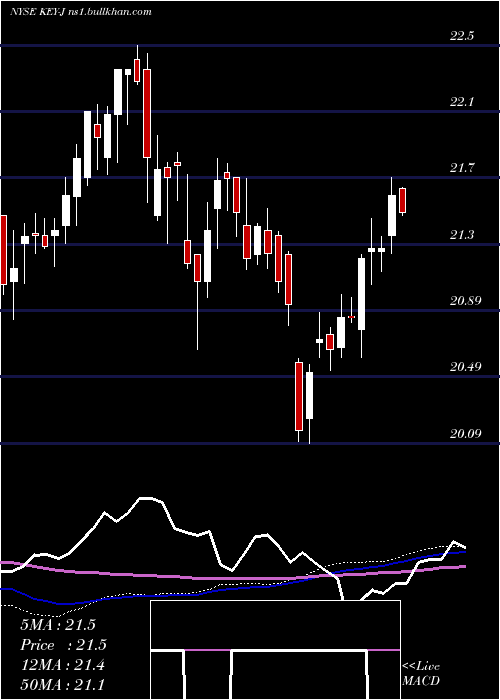Click the last red candlestick on the right
The height and width of the screenshot is (700, 500).
pyautogui.click(x=402, y=201)
